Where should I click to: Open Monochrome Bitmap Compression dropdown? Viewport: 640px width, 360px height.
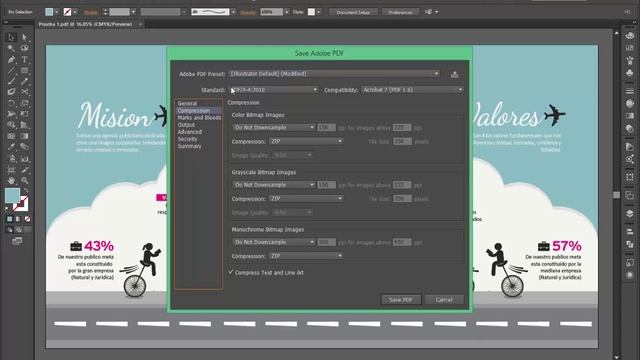tap(306, 256)
